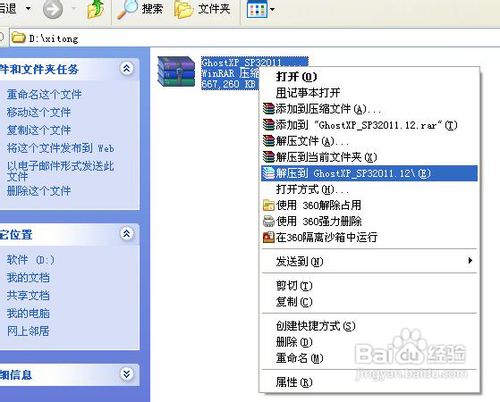Screen dimensions: 500x402
Task: Click 复制这个文件 task link
Action: point(39,130)
